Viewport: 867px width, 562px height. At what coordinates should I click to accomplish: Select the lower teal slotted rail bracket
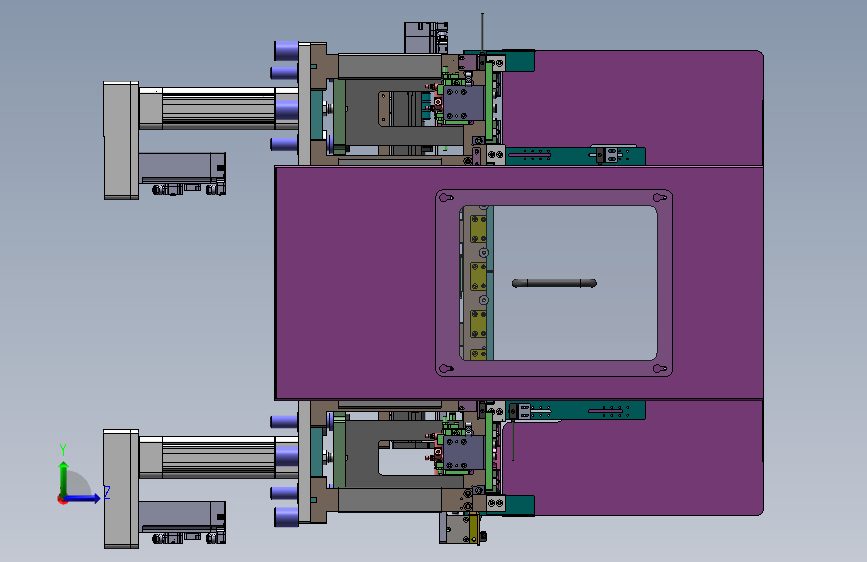click(575, 410)
